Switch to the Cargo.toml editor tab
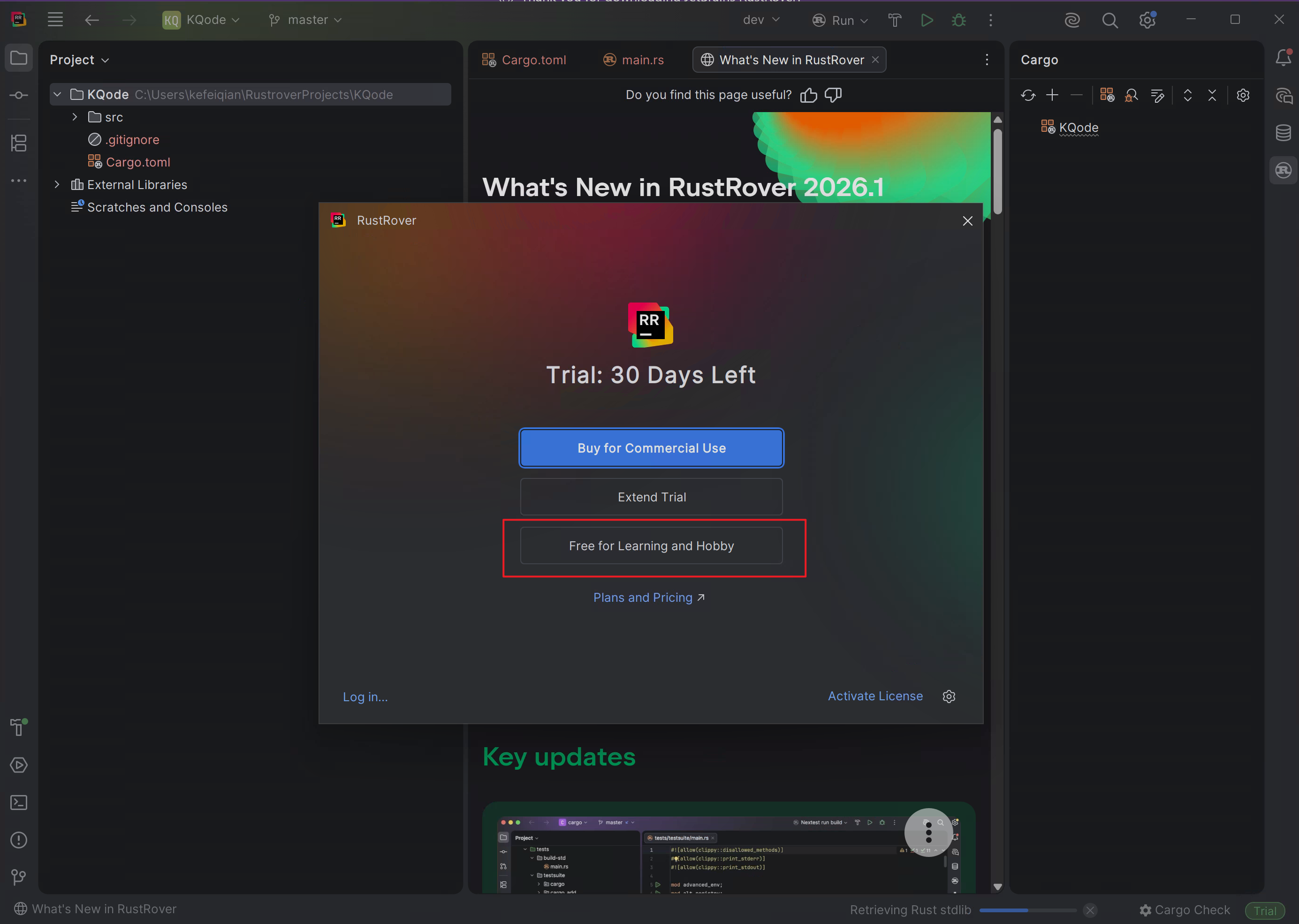 coord(524,60)
